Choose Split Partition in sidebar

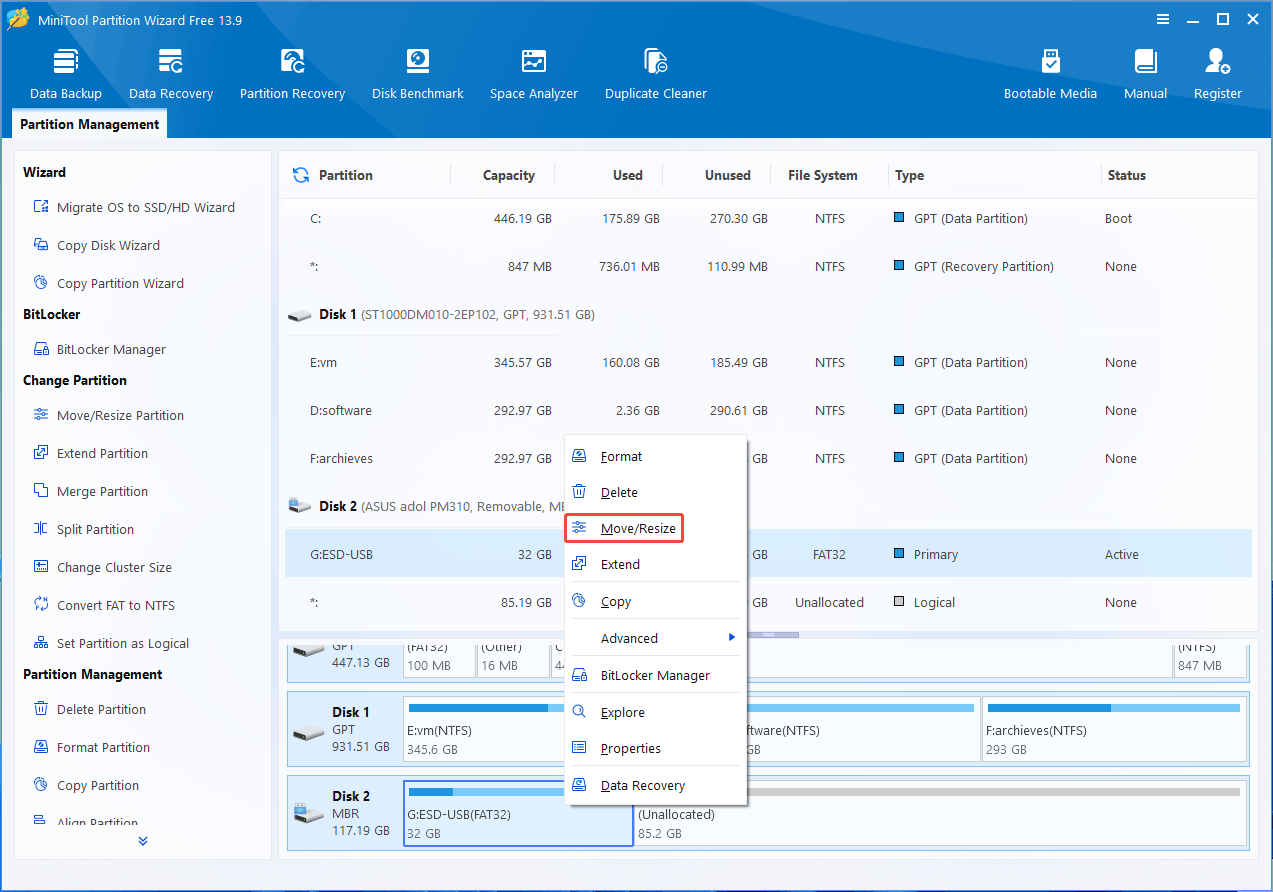[x=84, y=530]
